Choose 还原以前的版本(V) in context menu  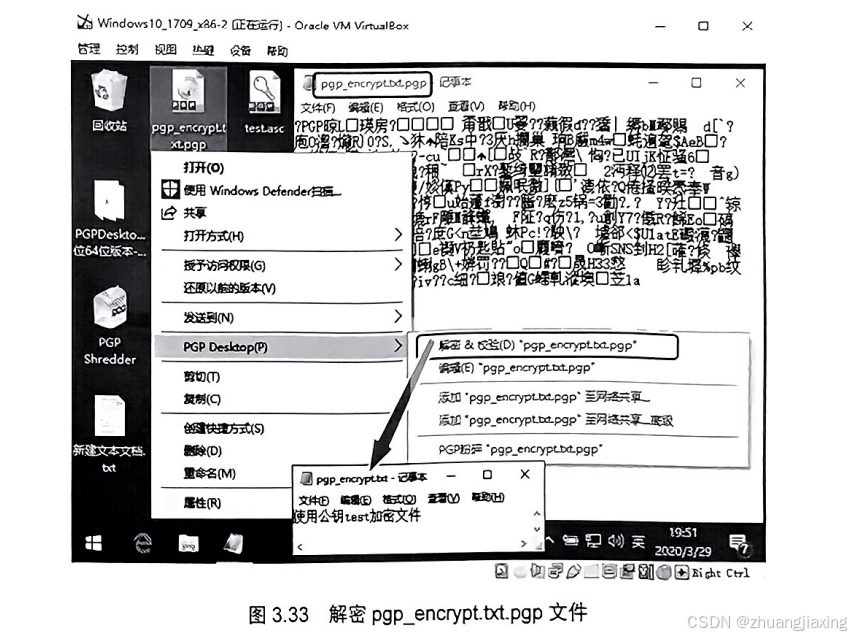click(229, 288)
